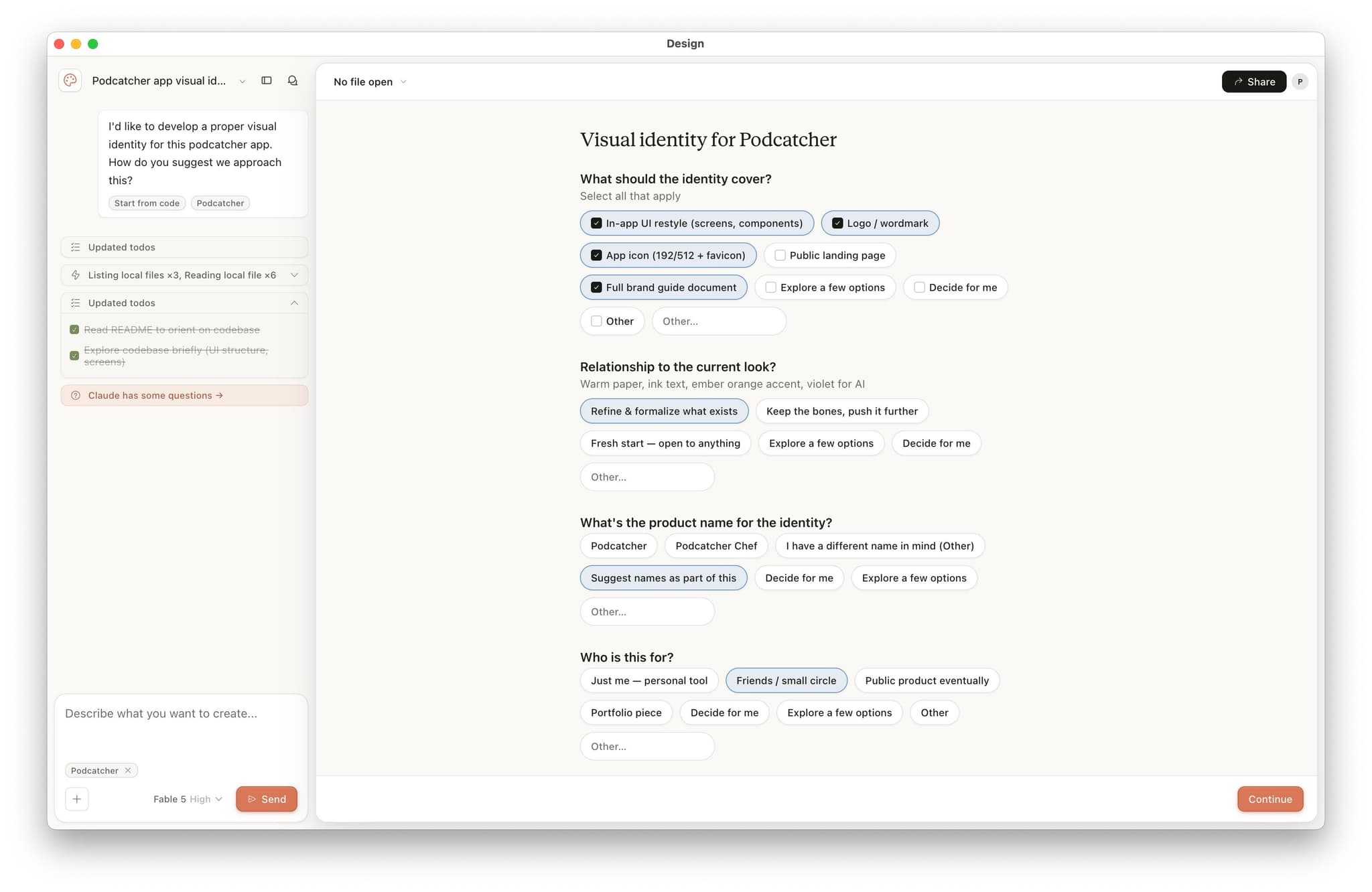Select Public product eventually
Viewport: 1372px width, 892px height.
coord(927,681)
